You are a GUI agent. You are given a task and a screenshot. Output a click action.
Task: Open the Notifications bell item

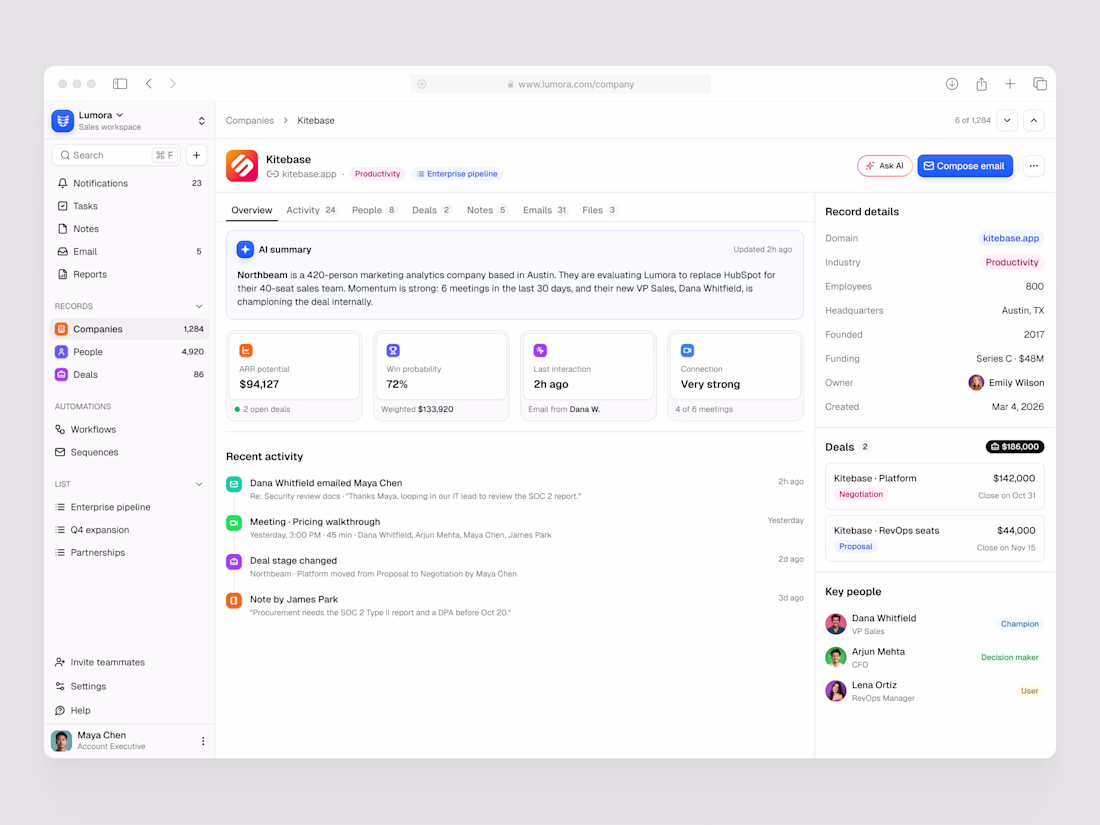[128, 183]
